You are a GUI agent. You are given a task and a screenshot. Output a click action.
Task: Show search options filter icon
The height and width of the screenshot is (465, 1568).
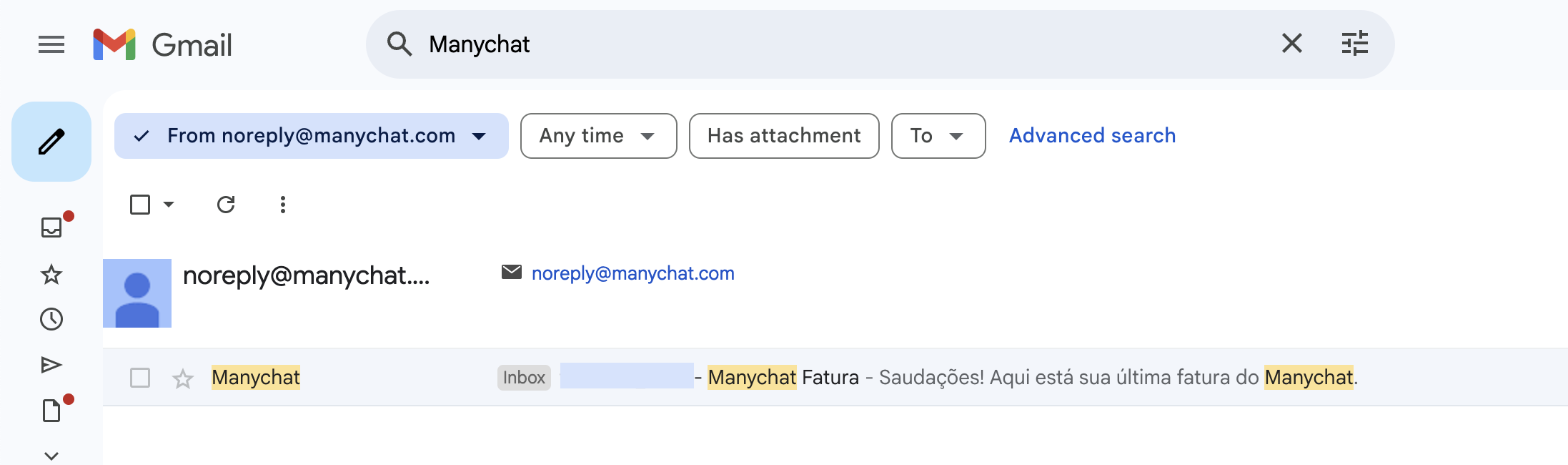[x=1354, y=44]
